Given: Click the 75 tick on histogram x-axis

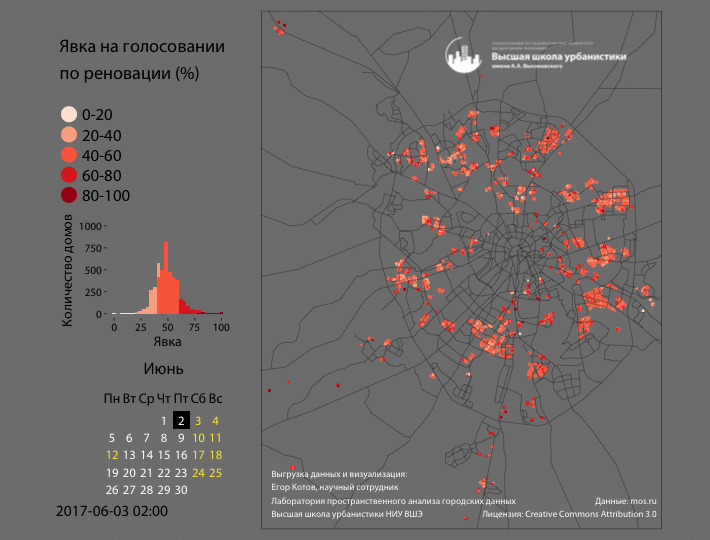Looking at the screenshot, I should click(x=194, y=327).
